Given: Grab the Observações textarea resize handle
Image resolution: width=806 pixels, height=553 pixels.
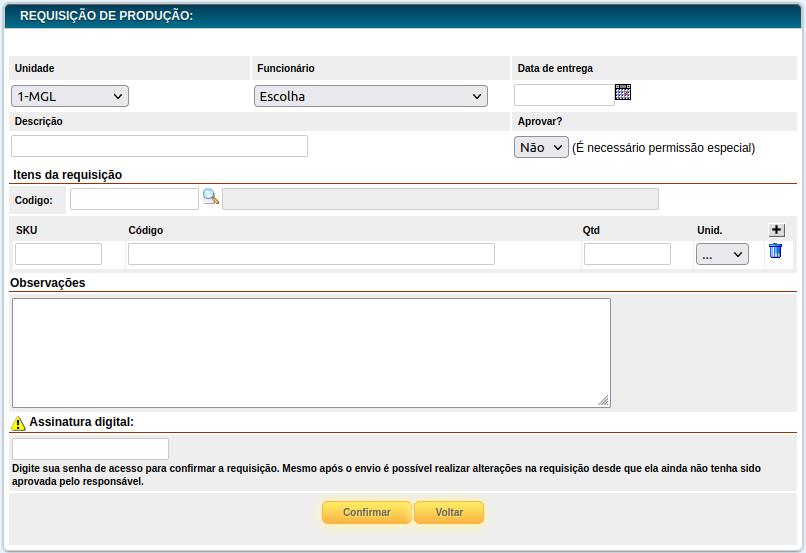Looking at the screenshot, I should coord(604,401).
